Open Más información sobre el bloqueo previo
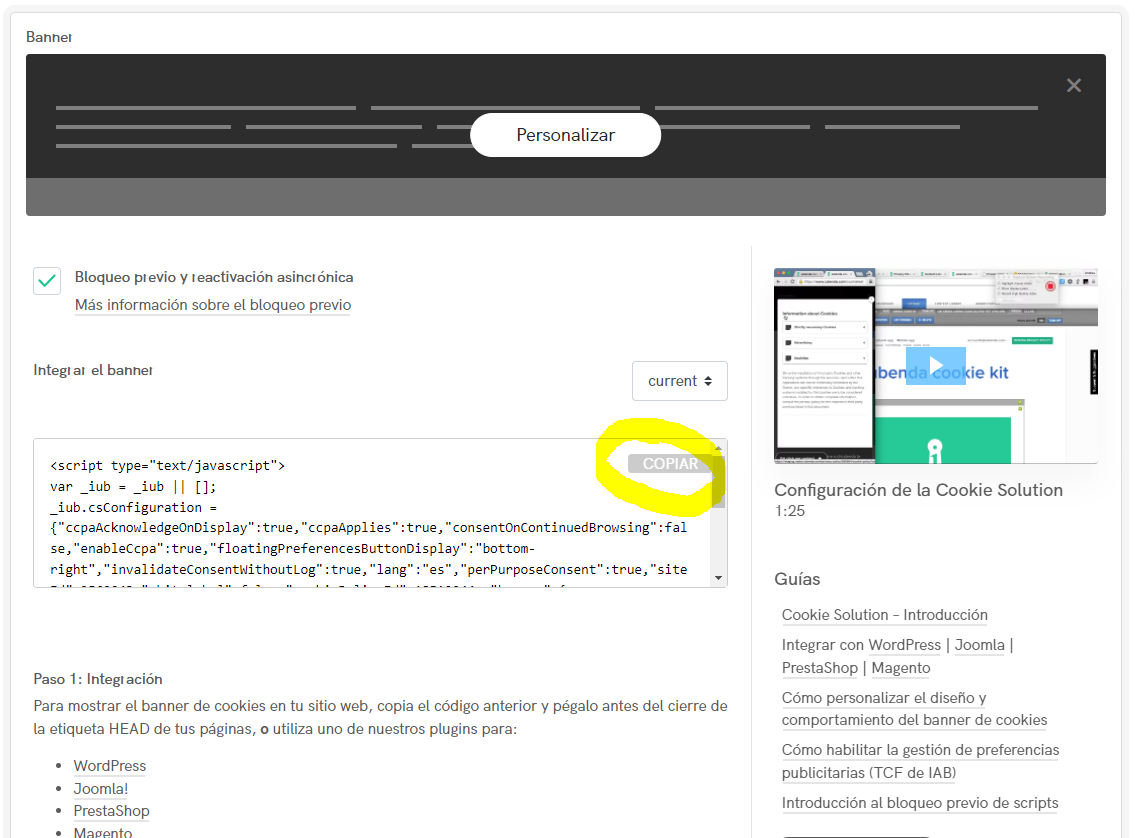This screenshot has width=1140, height=838. coord(212,305)
